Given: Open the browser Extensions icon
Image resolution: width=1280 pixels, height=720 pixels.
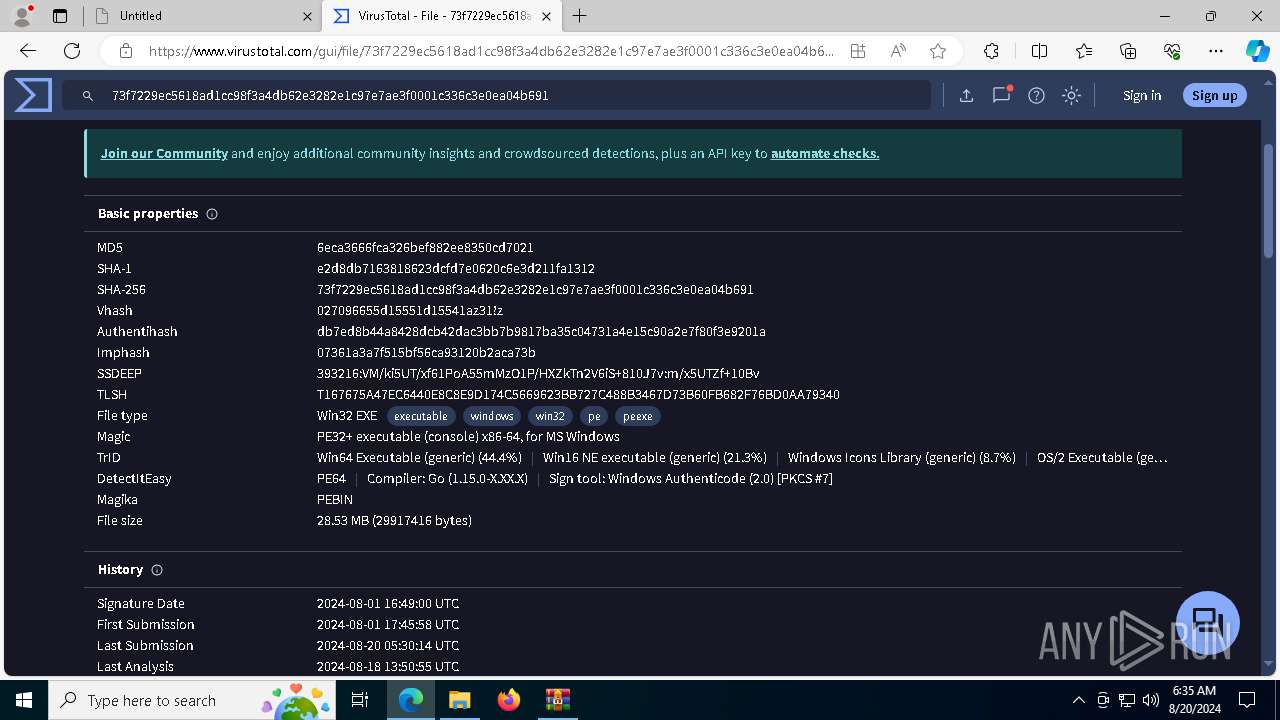Looking at the screenshot, I should coord(991,51).
